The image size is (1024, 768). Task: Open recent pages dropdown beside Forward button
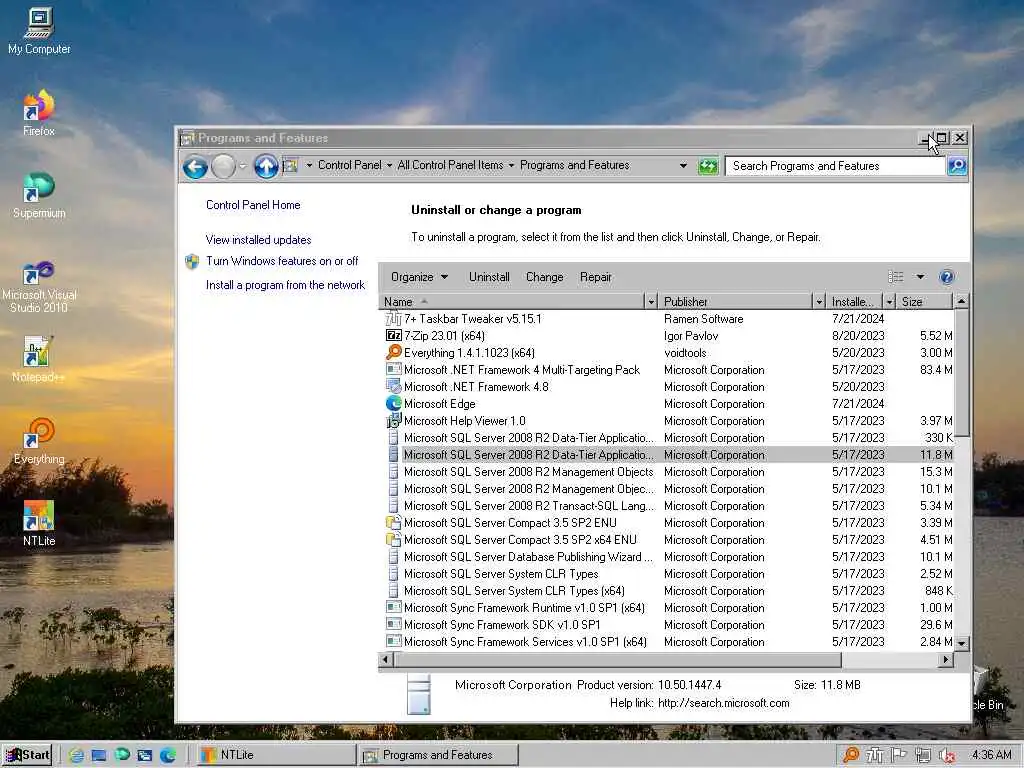pyautogui.click(x=242, y=167)
